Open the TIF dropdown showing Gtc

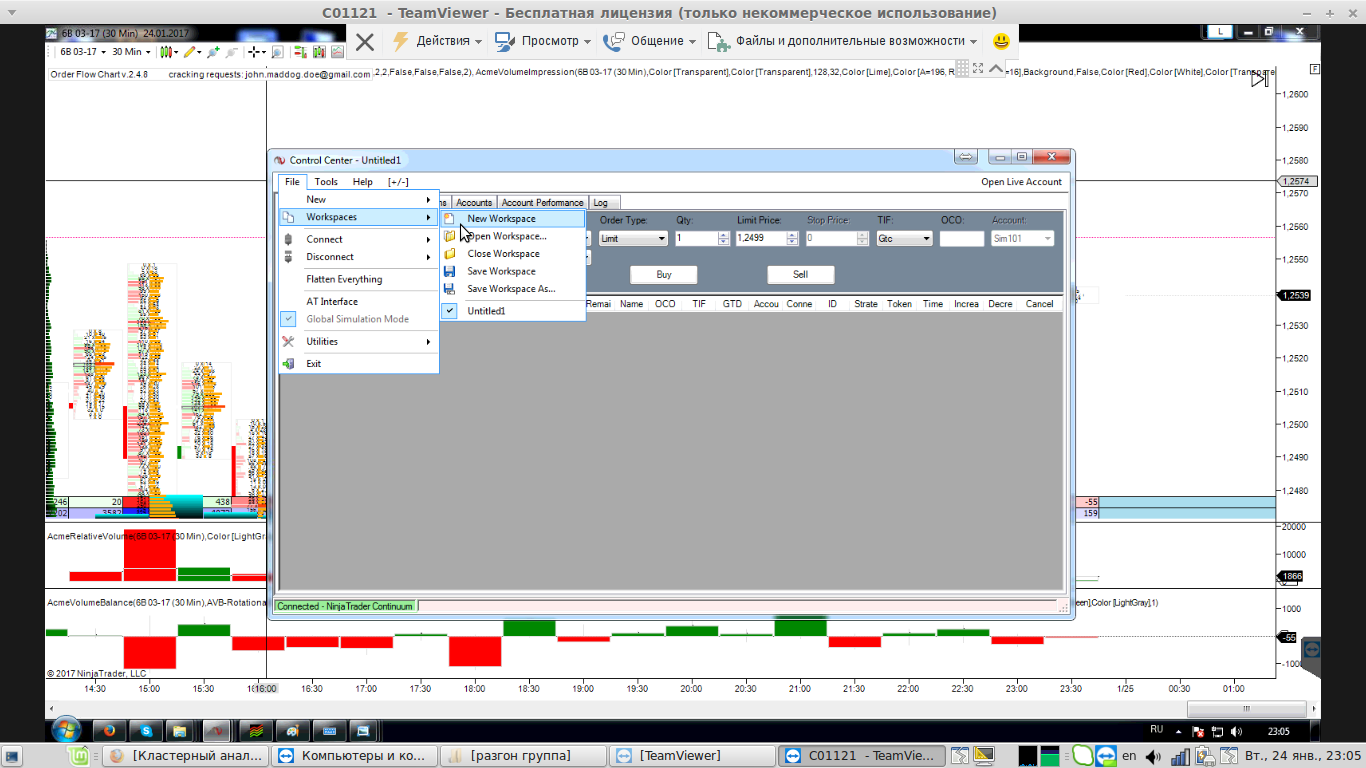point(904,239)
